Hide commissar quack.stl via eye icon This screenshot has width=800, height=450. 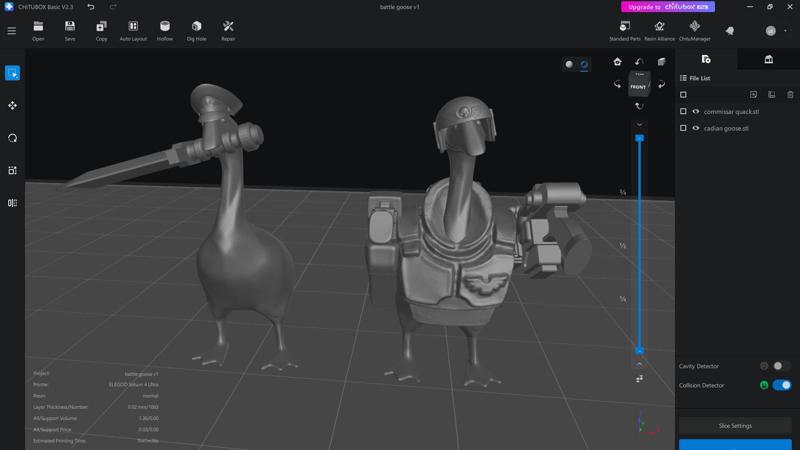(695, 111)
